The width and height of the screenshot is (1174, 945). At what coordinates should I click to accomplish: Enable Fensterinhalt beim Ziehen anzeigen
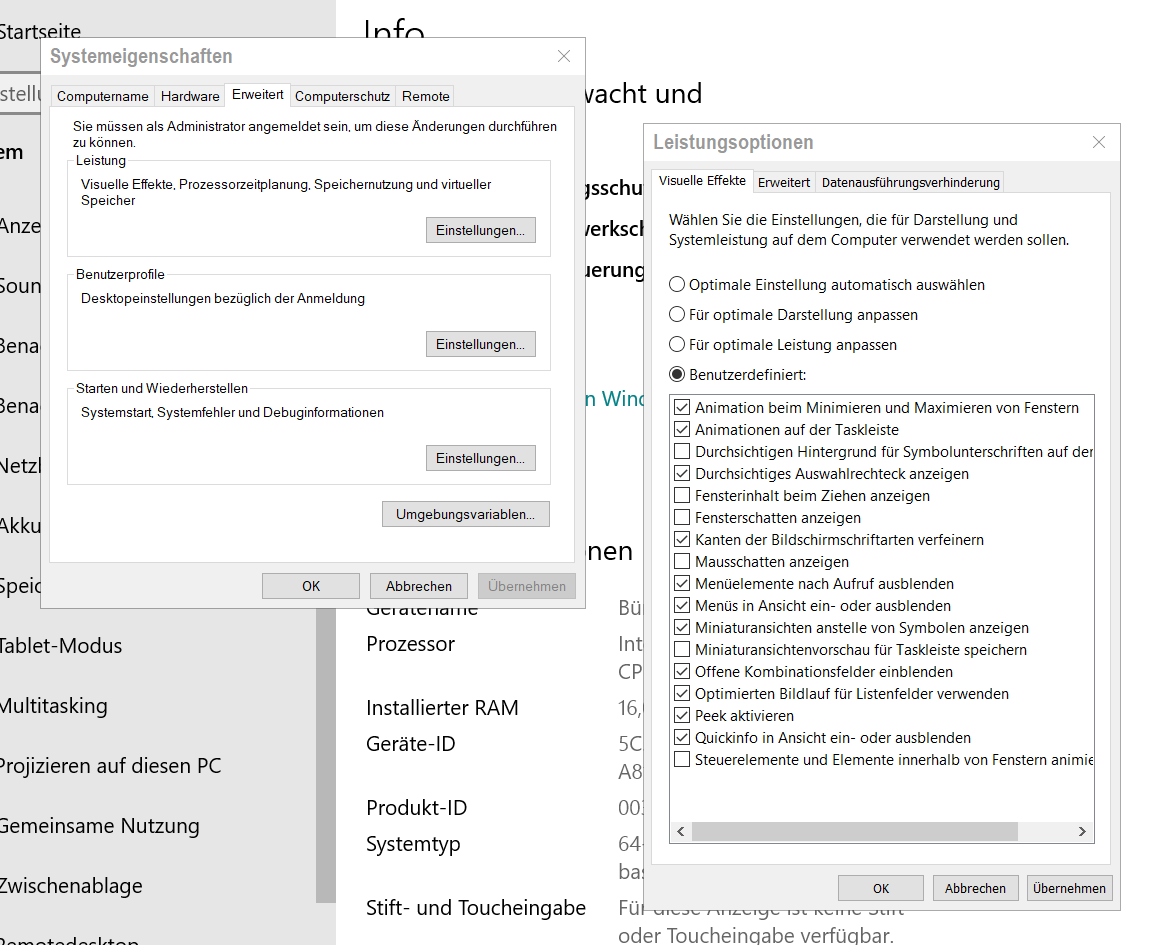pyautogui.click(x=682, y=495)
